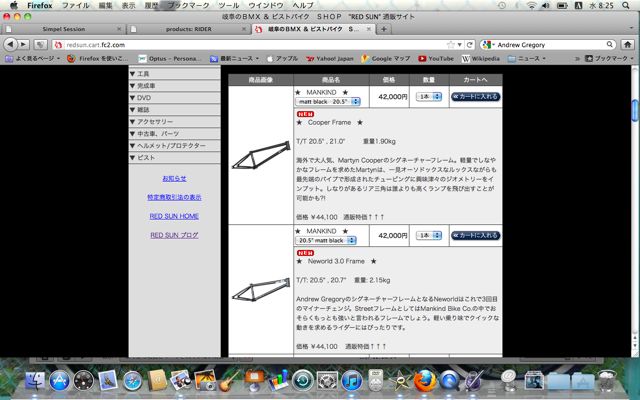Open Keynote podium icon in the Dock
The image size is (640, 400).
[x=254, y=380]
